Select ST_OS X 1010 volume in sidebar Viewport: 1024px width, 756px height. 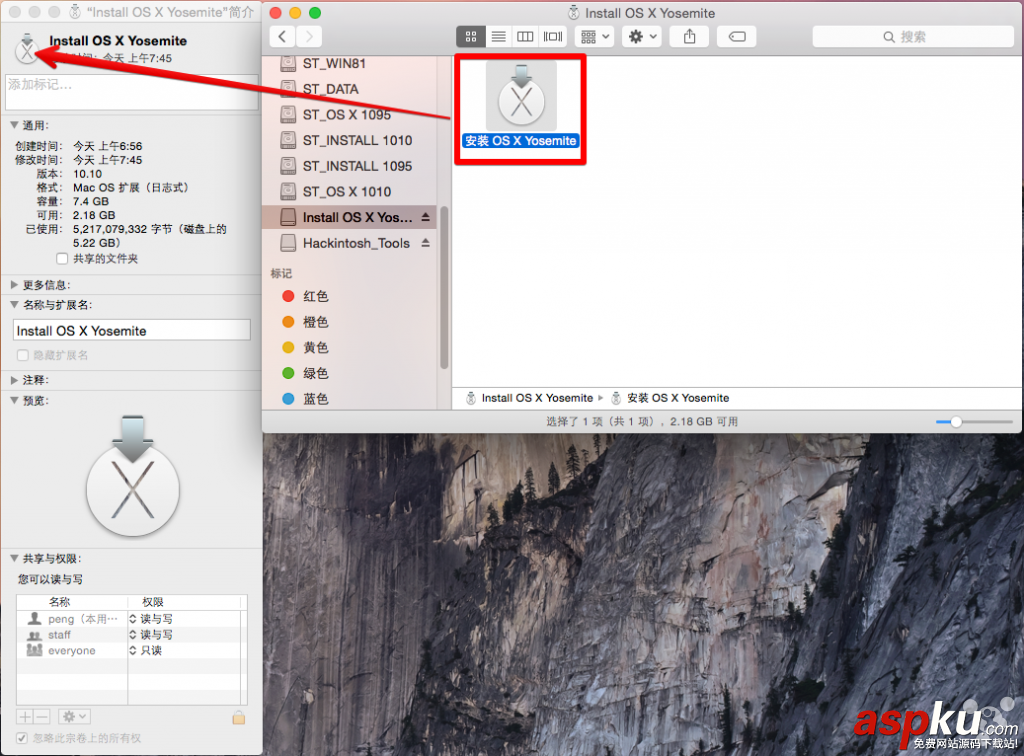tap(349, 191)
